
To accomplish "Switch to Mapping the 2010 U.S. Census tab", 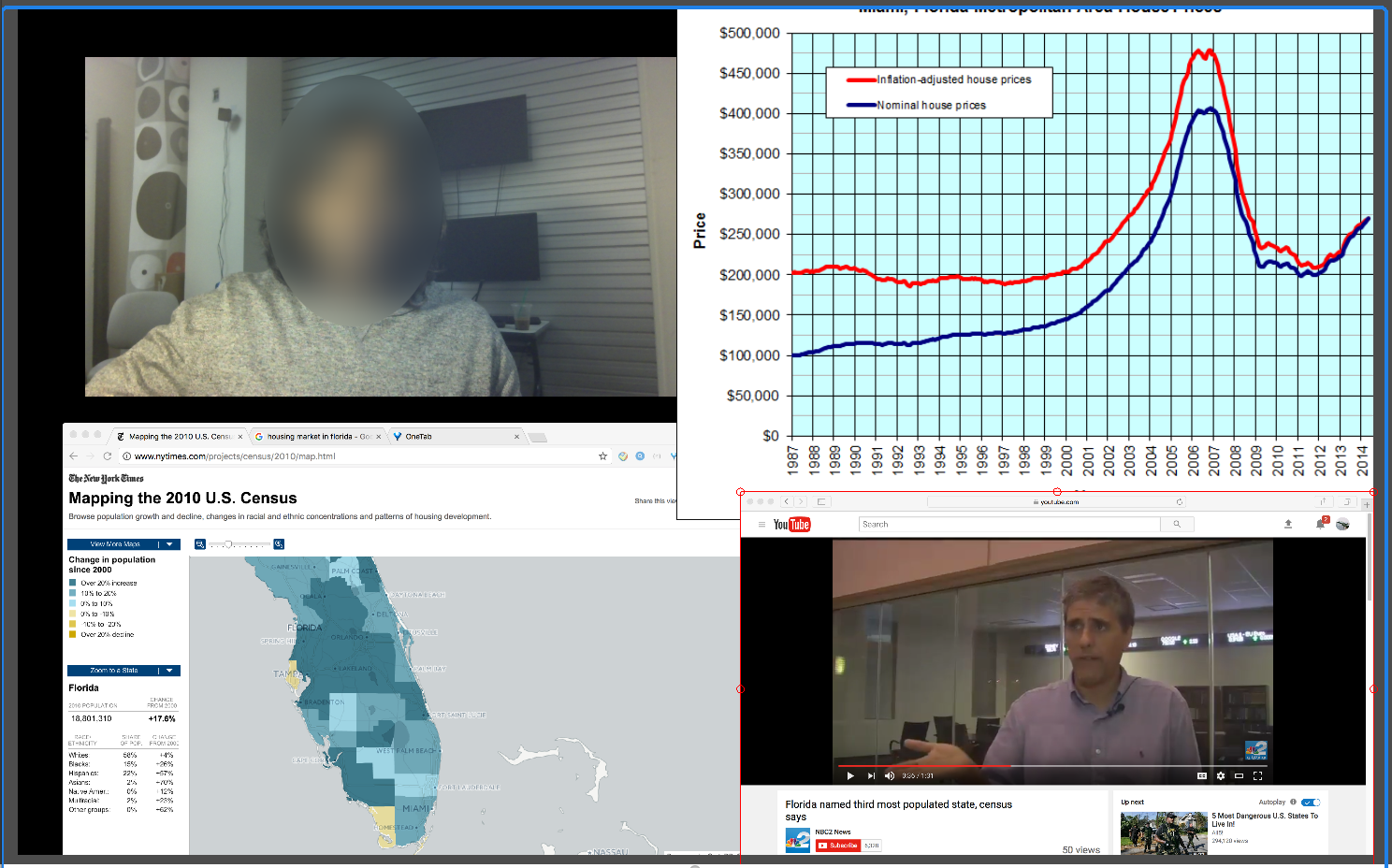I will point(180,437).
